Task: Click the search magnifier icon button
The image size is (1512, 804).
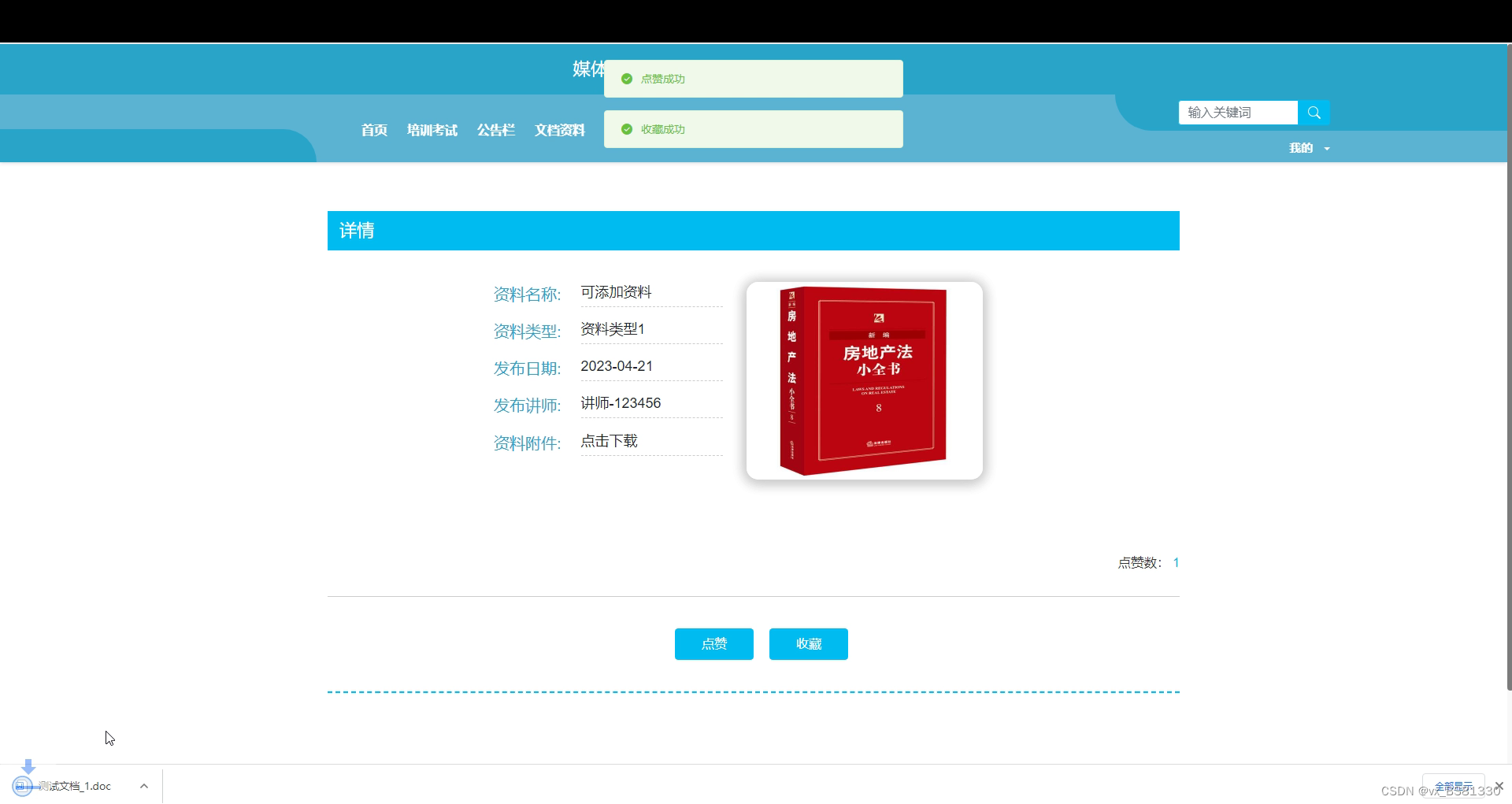Action: click(x=1314, y=113)
